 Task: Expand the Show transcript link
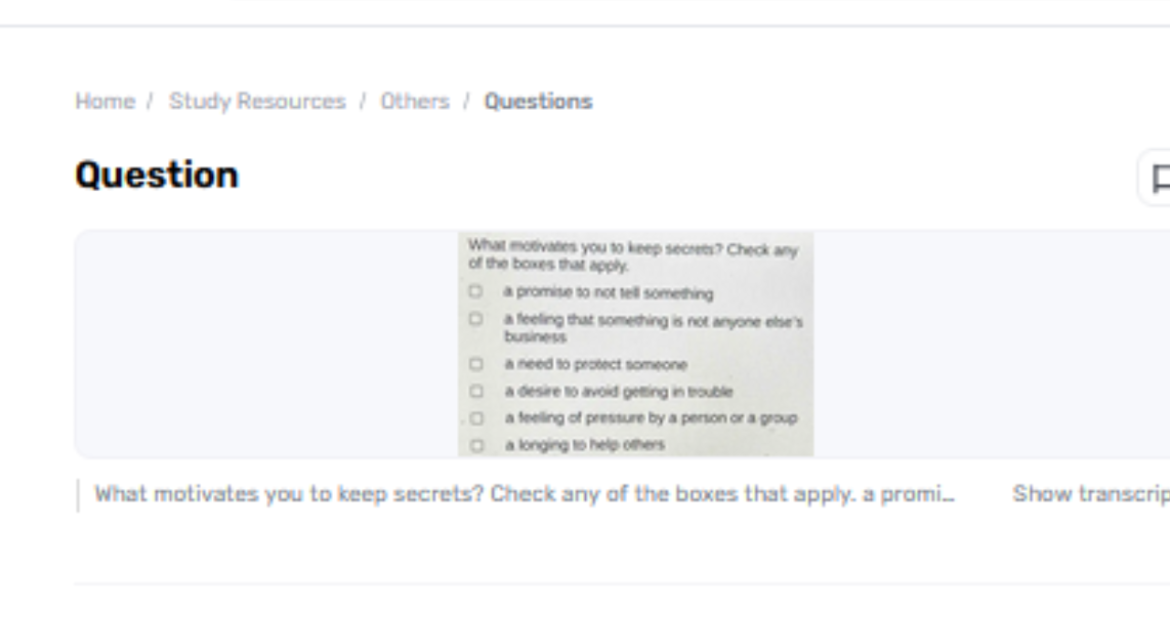[x=1090, y=494]
